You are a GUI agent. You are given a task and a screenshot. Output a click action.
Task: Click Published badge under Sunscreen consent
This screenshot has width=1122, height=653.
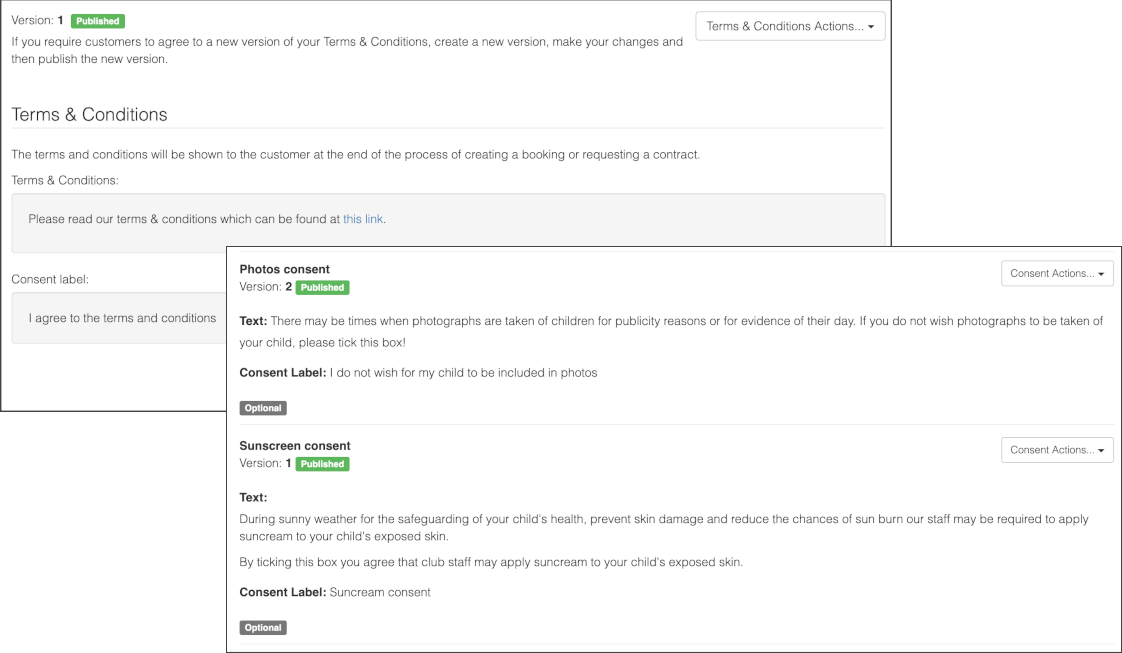[x=322, y=464]
